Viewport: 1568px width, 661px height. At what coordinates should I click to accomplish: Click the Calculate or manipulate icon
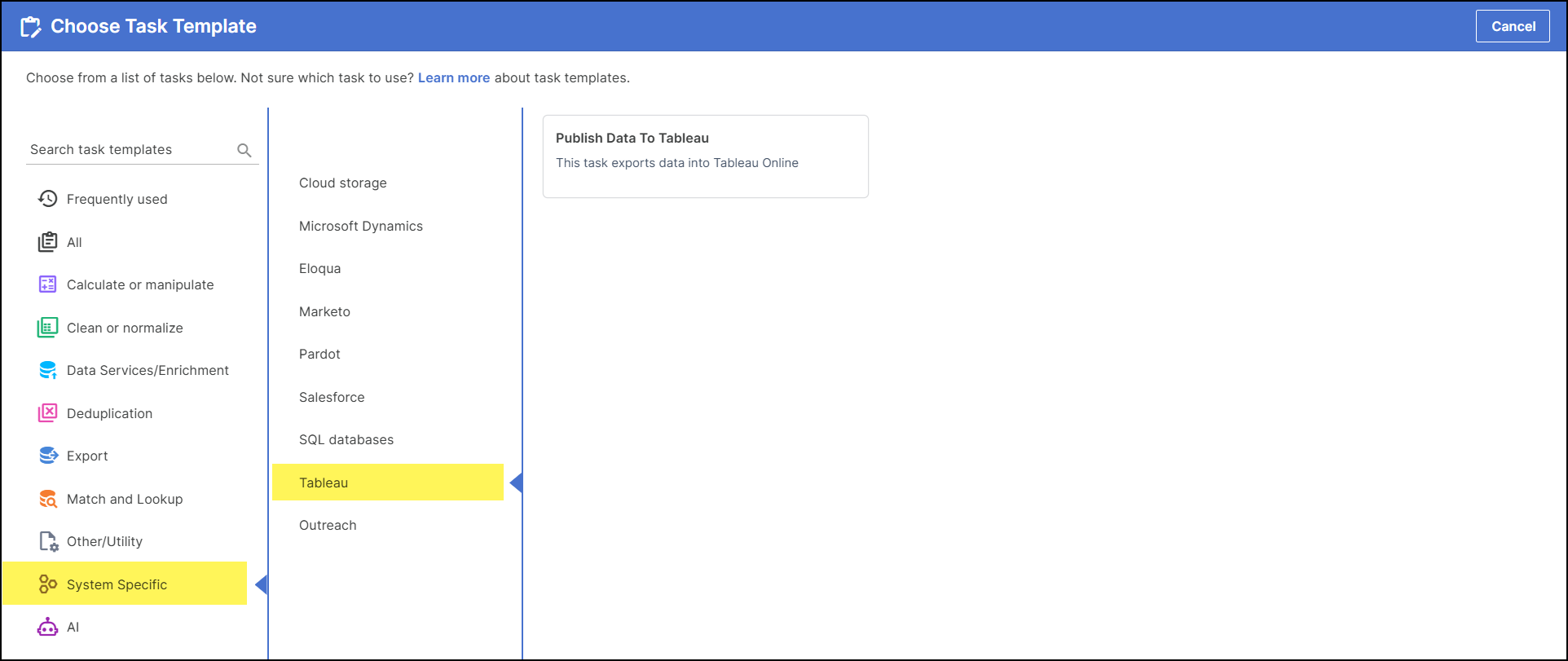(x=48, y=284)
